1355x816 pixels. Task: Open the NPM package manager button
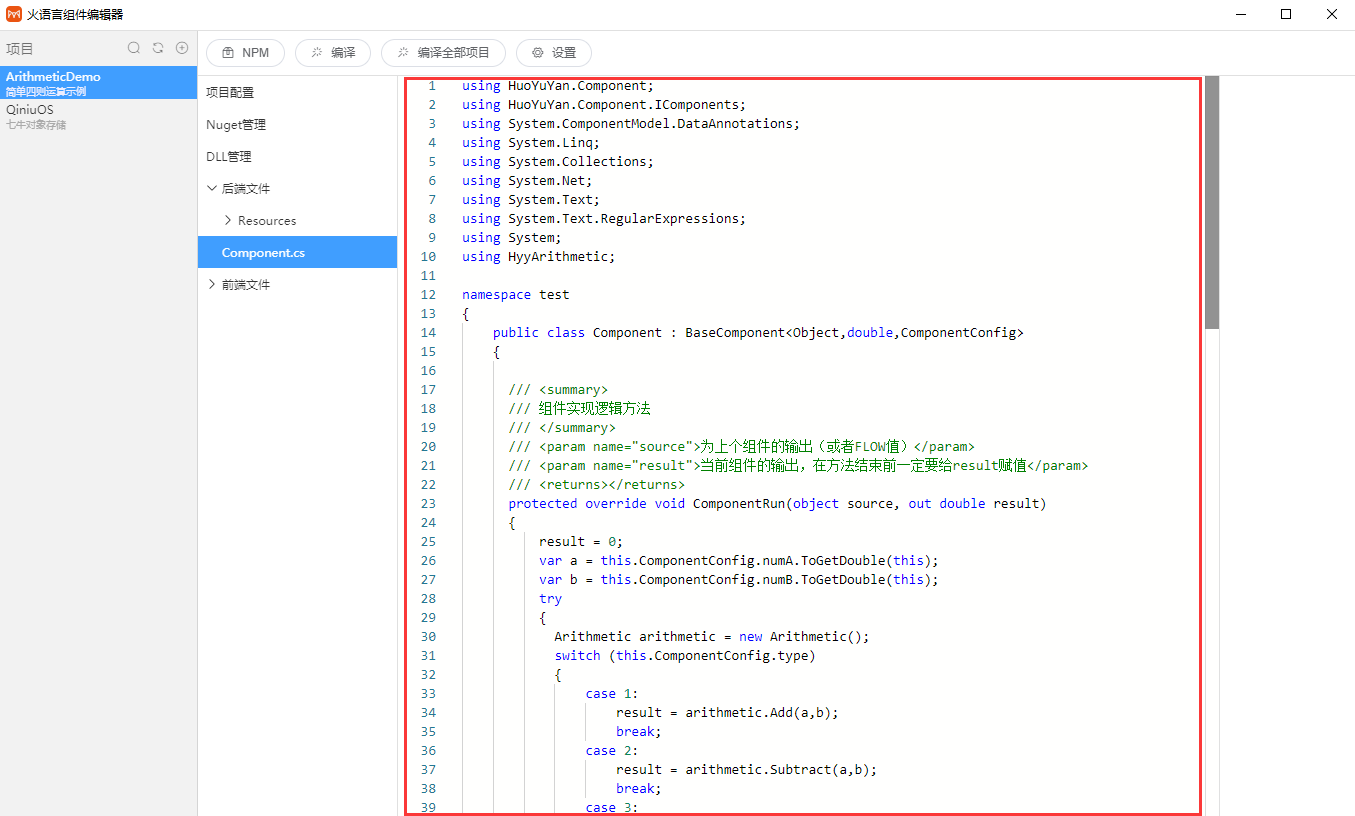pyautogui.click(x=245, y=53)
